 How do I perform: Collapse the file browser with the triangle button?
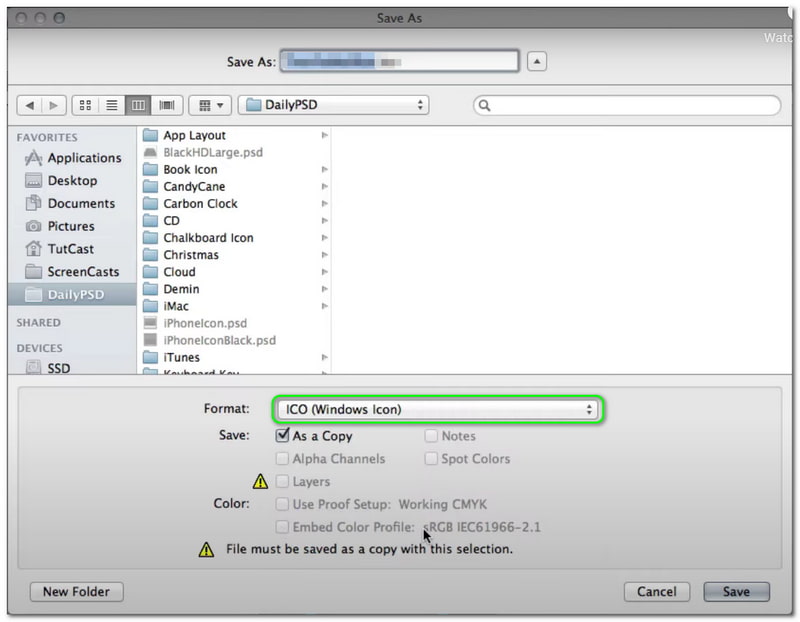click(537, 62)
